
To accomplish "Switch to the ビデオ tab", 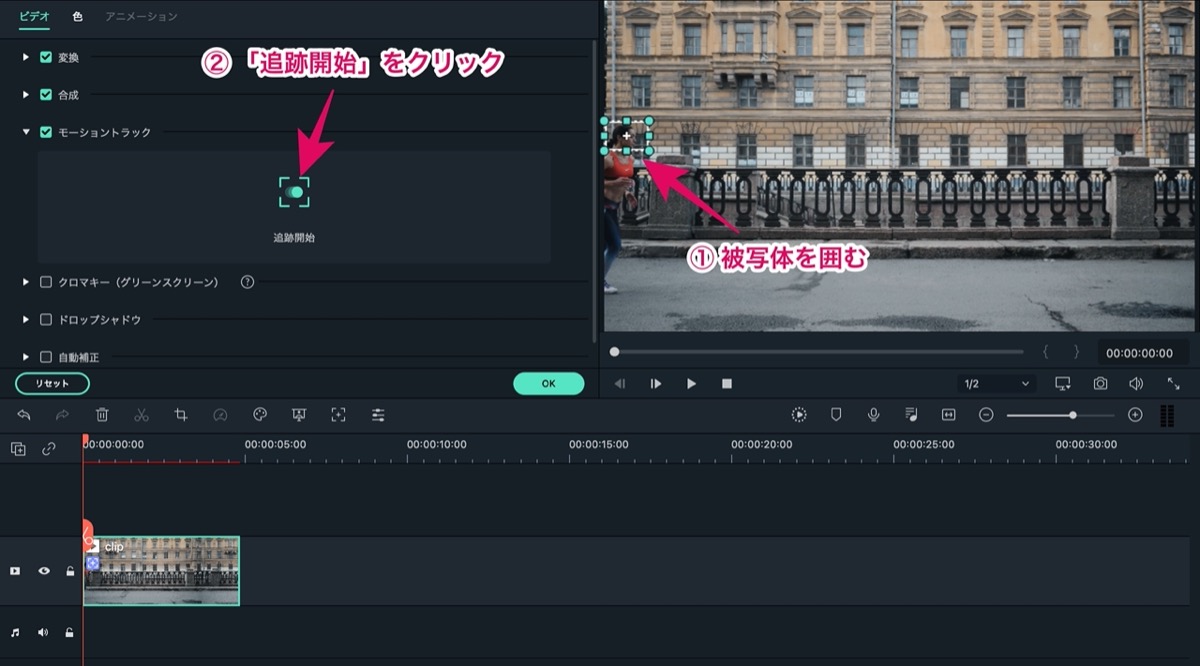I will tap(34, 17).
